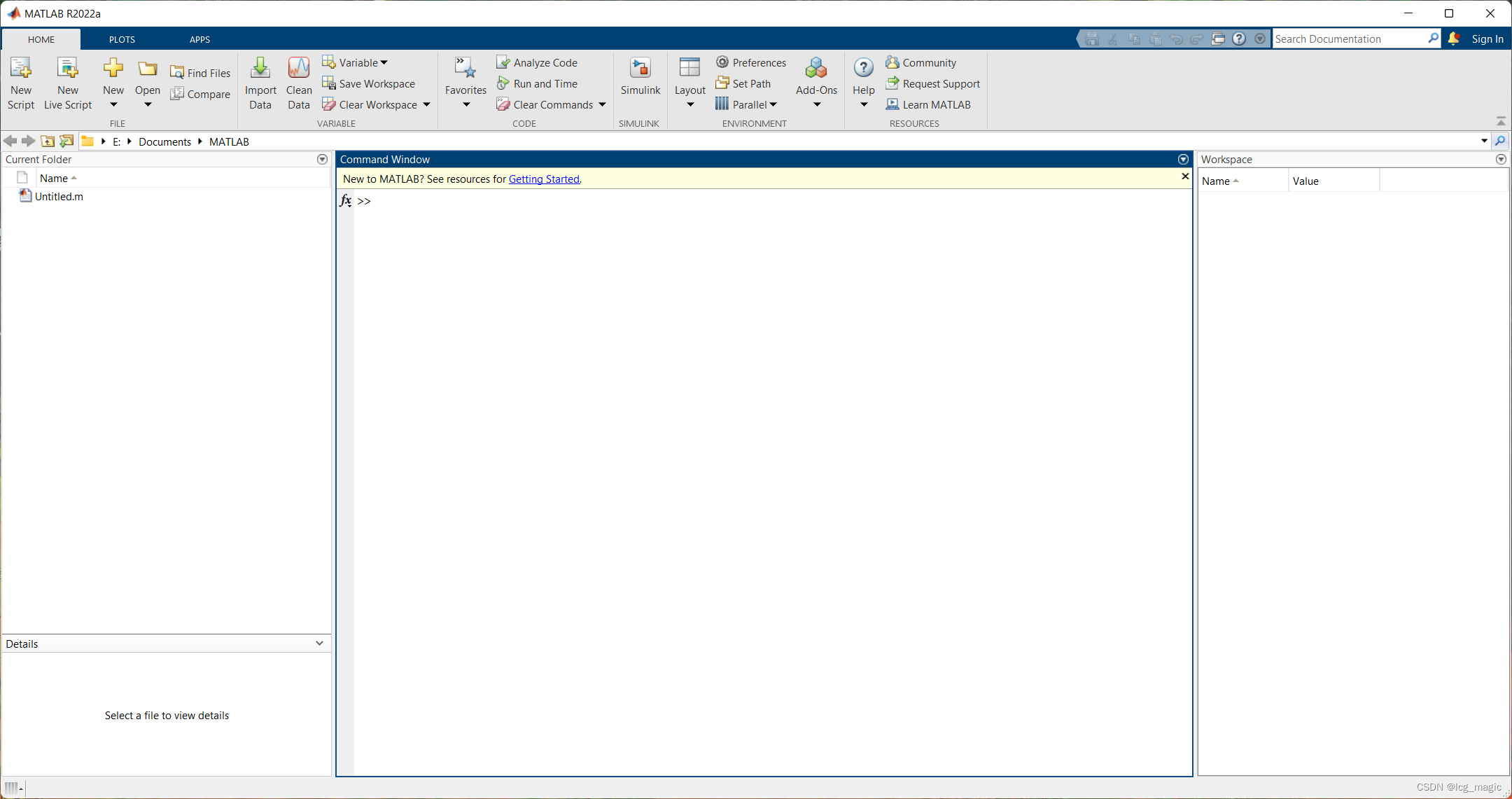Image resolution: width=1512 pixels, height=799 pixels.
Task: Launch Simulink
Action: (640, 76)
